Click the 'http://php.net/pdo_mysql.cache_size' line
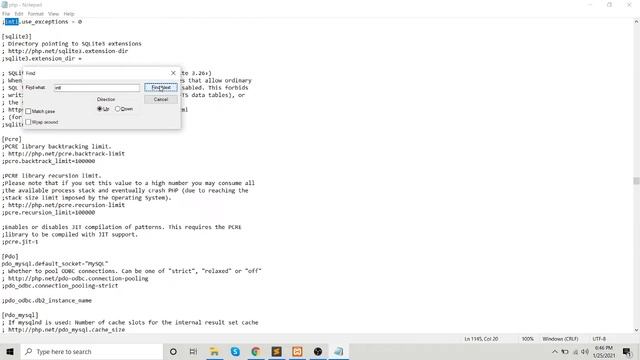The image size is (640, 360). pos(63,330)
